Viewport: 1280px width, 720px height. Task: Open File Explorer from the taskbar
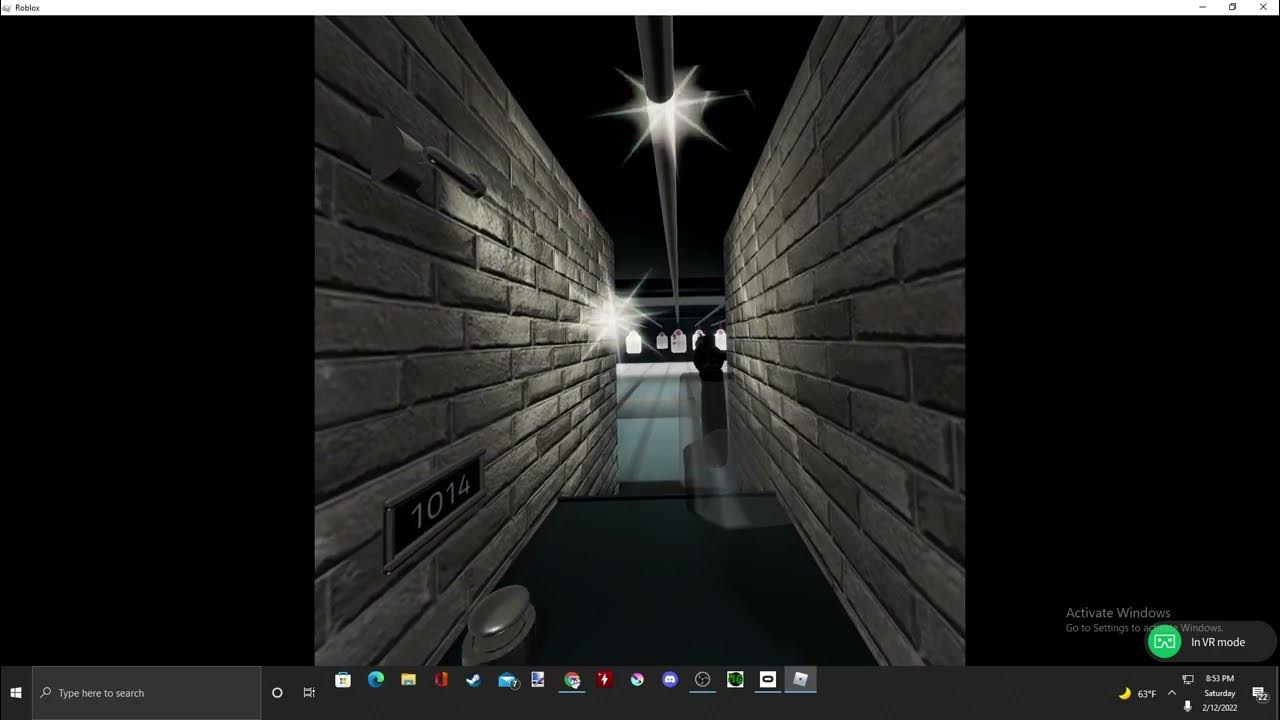(x=408, y=680)
